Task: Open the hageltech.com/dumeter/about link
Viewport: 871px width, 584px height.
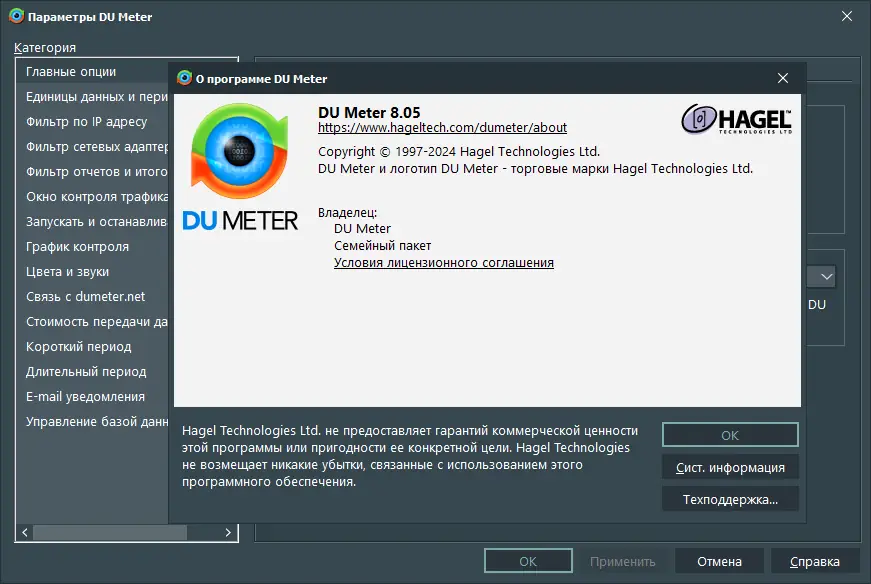Action: (442, 128)
